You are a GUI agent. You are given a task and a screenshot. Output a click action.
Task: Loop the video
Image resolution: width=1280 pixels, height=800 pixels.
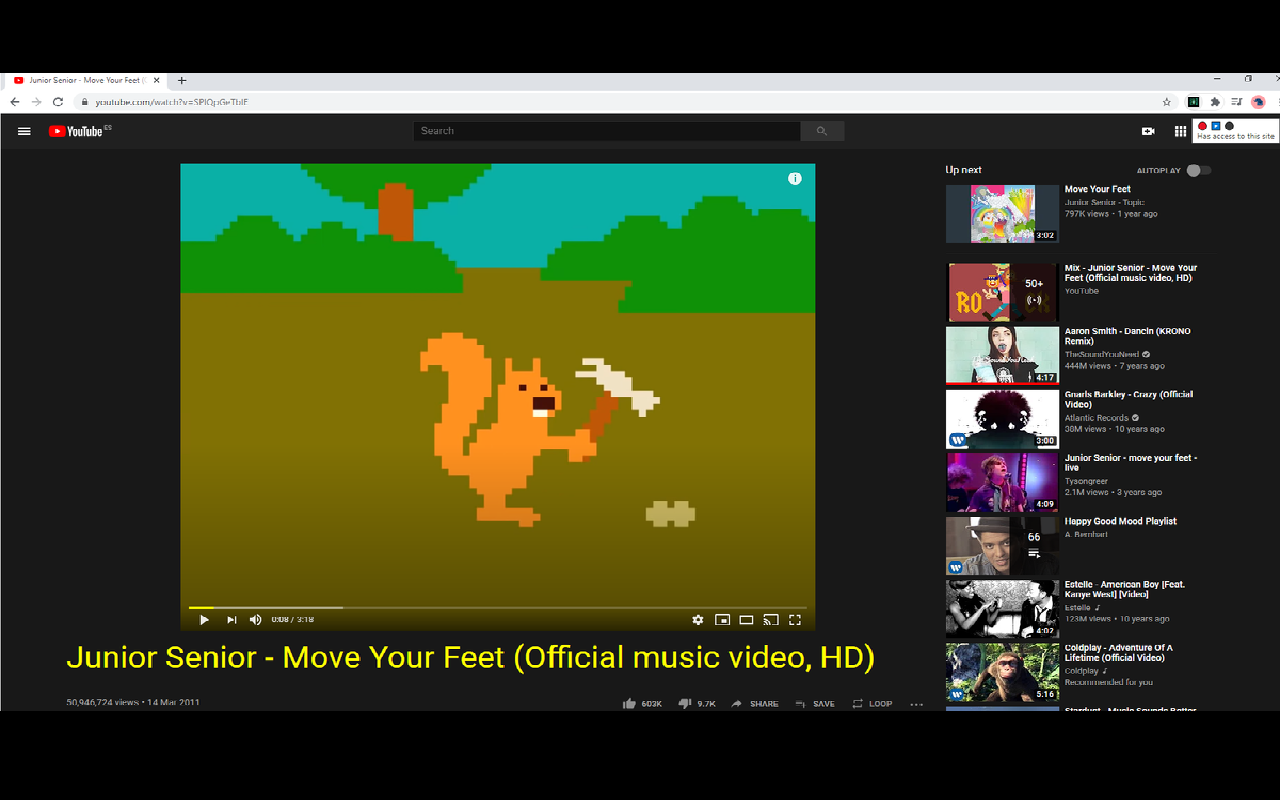click(872, 704)
